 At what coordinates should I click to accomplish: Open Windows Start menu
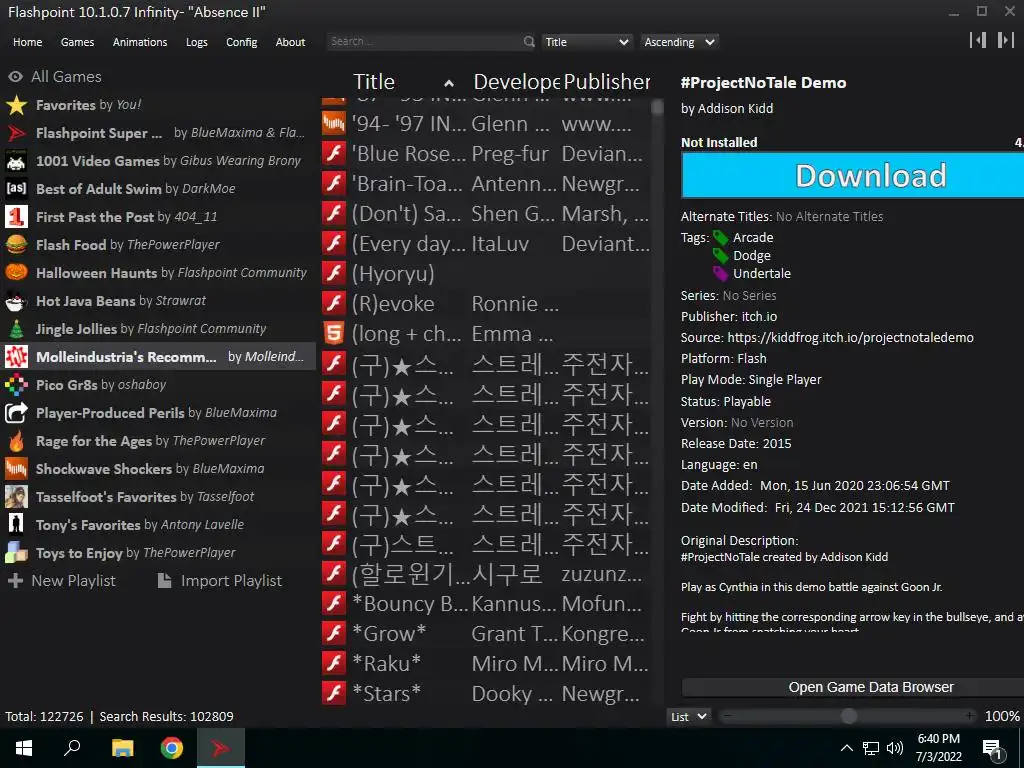click(x=24, y=748)
